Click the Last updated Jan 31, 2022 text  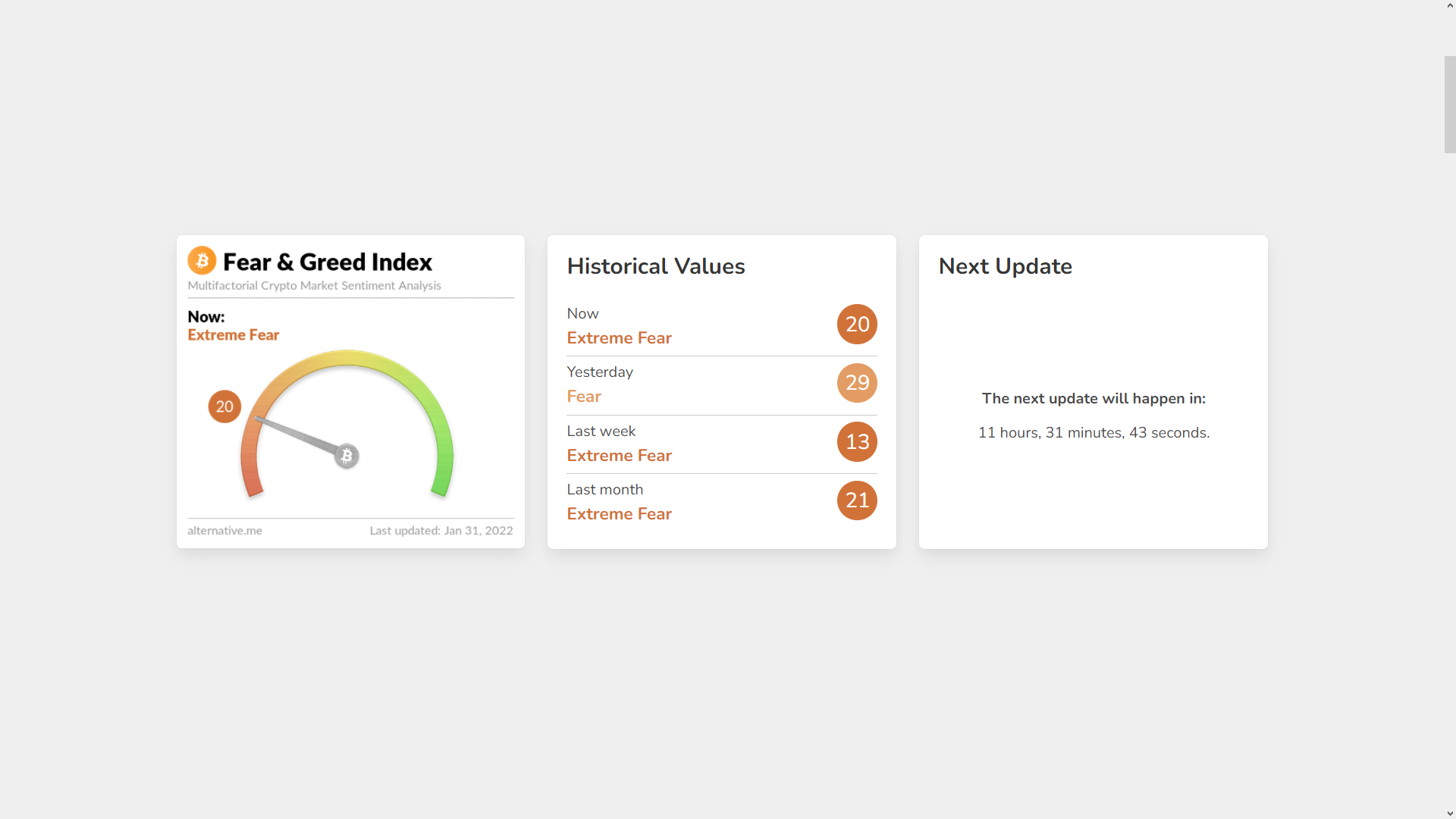point(441,531)
